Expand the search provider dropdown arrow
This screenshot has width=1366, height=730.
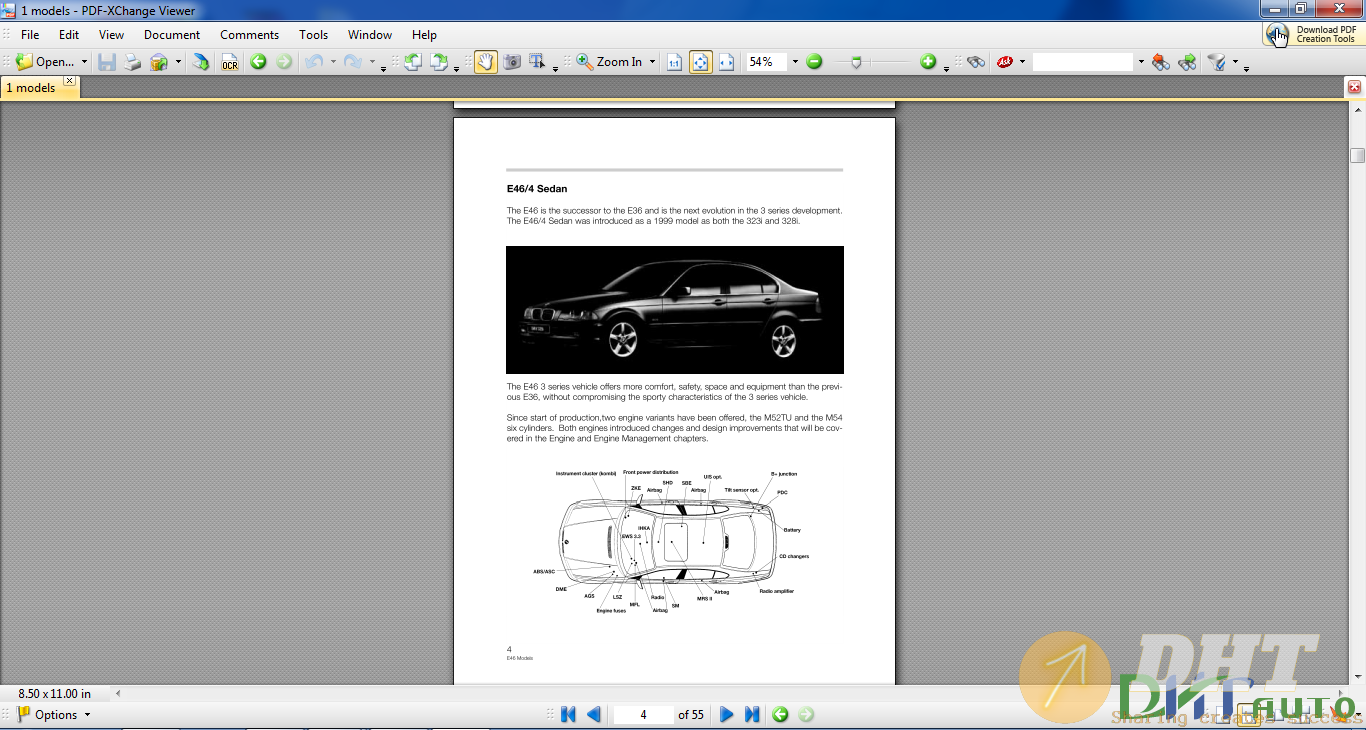[1022, 62]
